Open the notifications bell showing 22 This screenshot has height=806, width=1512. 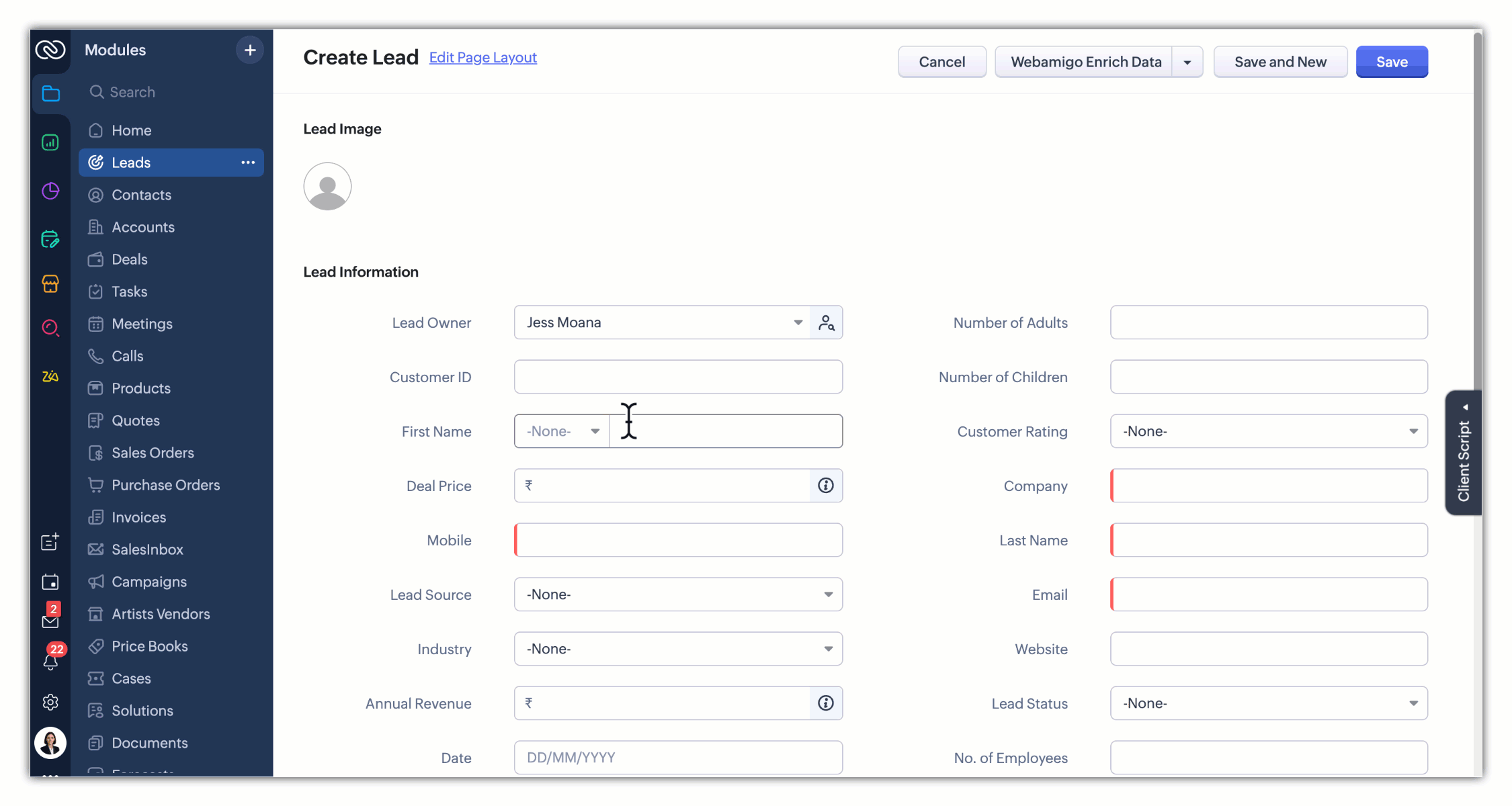pyautogui.click(x=50, y=661)
